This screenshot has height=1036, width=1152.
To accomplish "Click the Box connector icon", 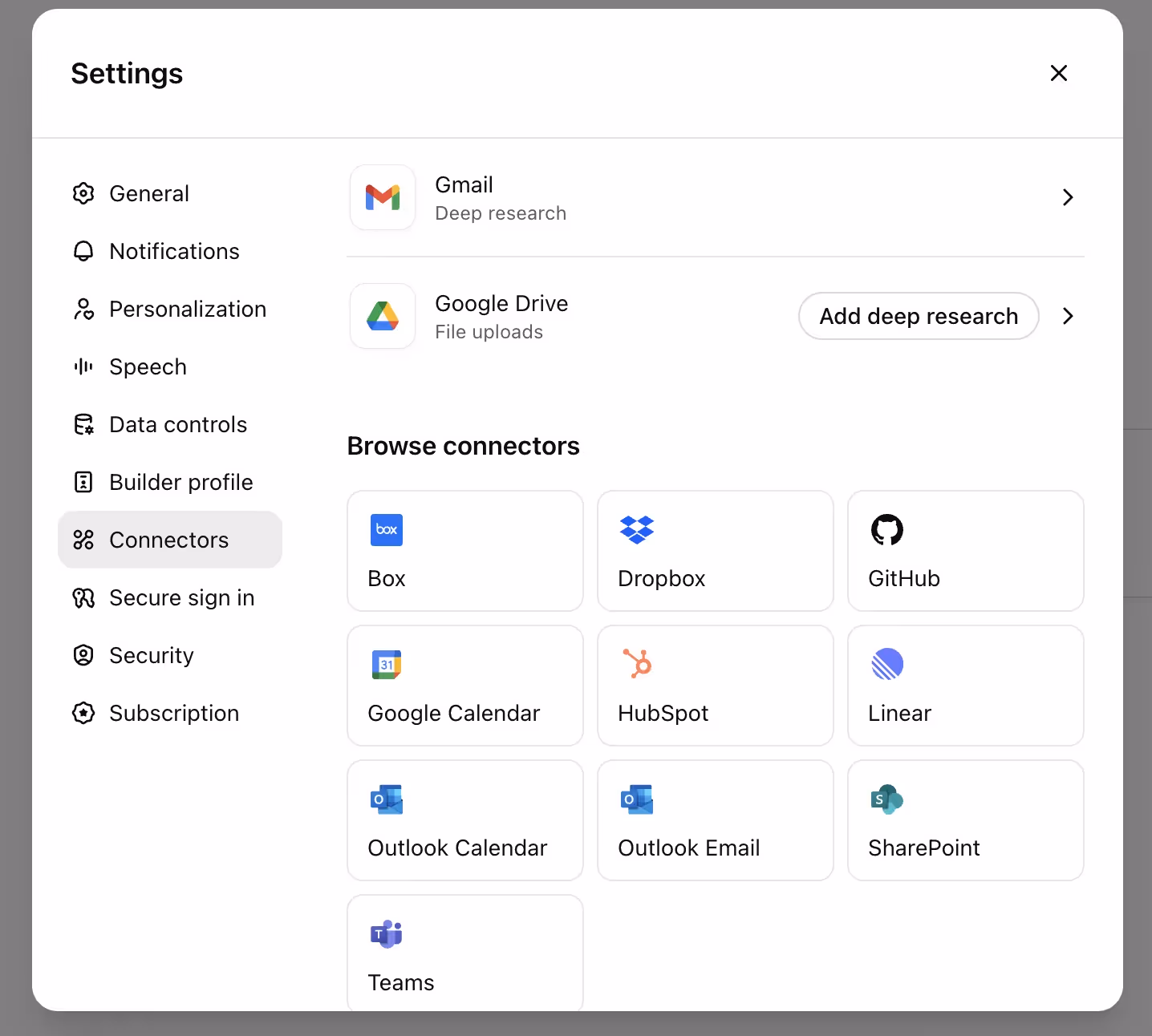I will pyautogui.click(x=387, y=530).
